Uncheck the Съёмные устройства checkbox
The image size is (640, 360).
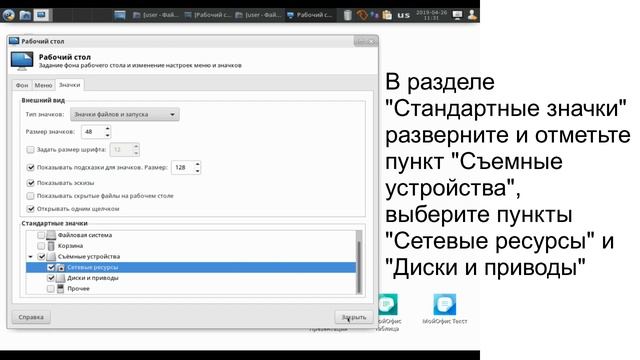coord(41,257)
